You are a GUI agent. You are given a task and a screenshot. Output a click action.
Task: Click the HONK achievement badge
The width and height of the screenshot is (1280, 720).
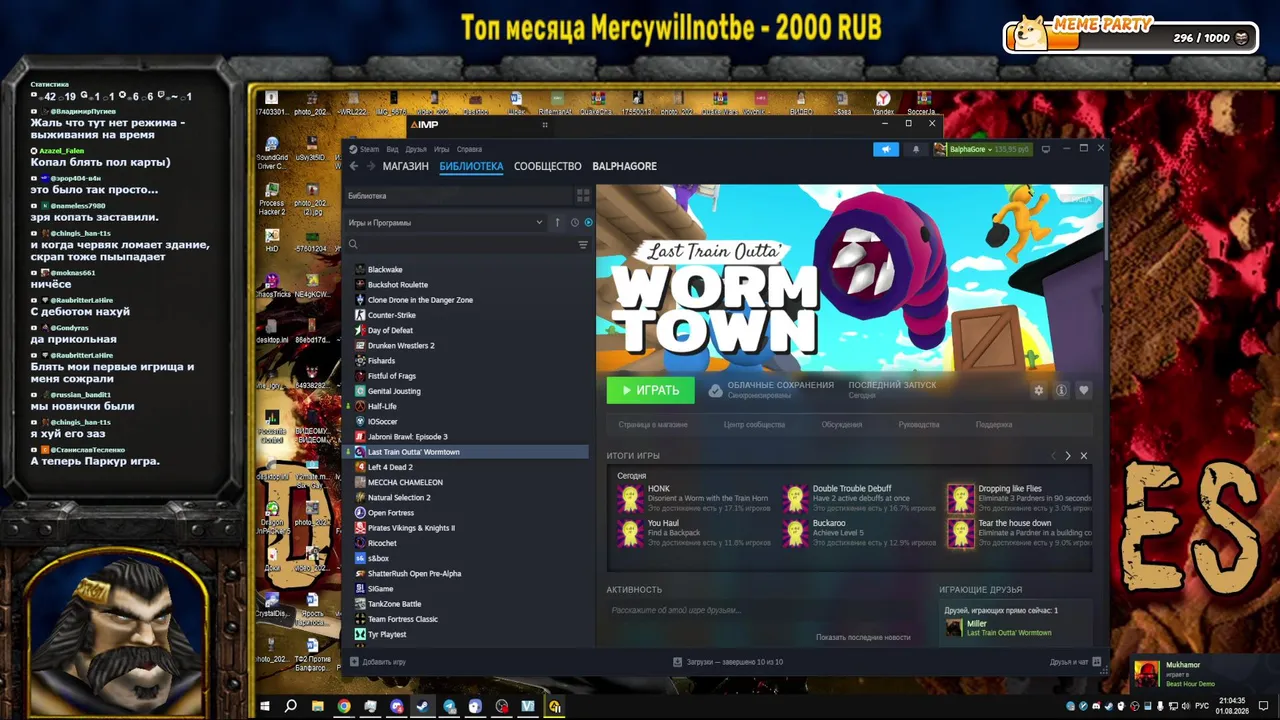pos(631,498)
